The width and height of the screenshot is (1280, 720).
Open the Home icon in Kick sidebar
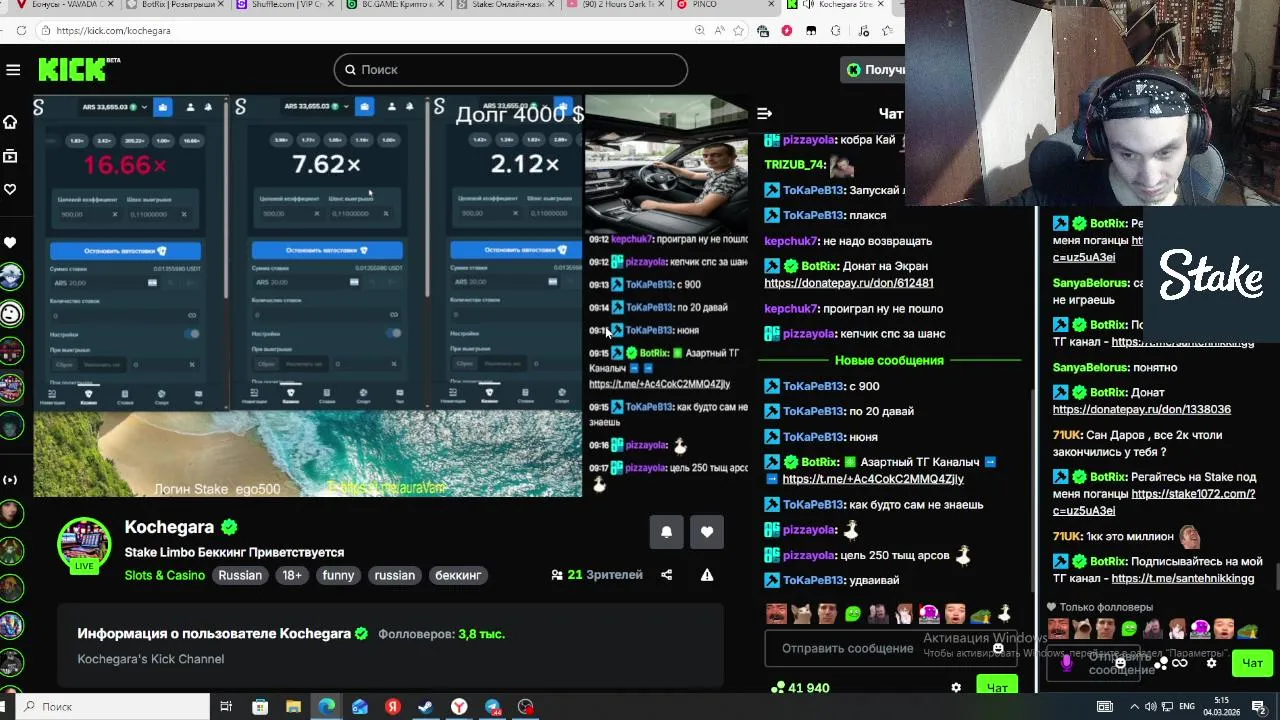pyautogui.click(x=10, y=122)
